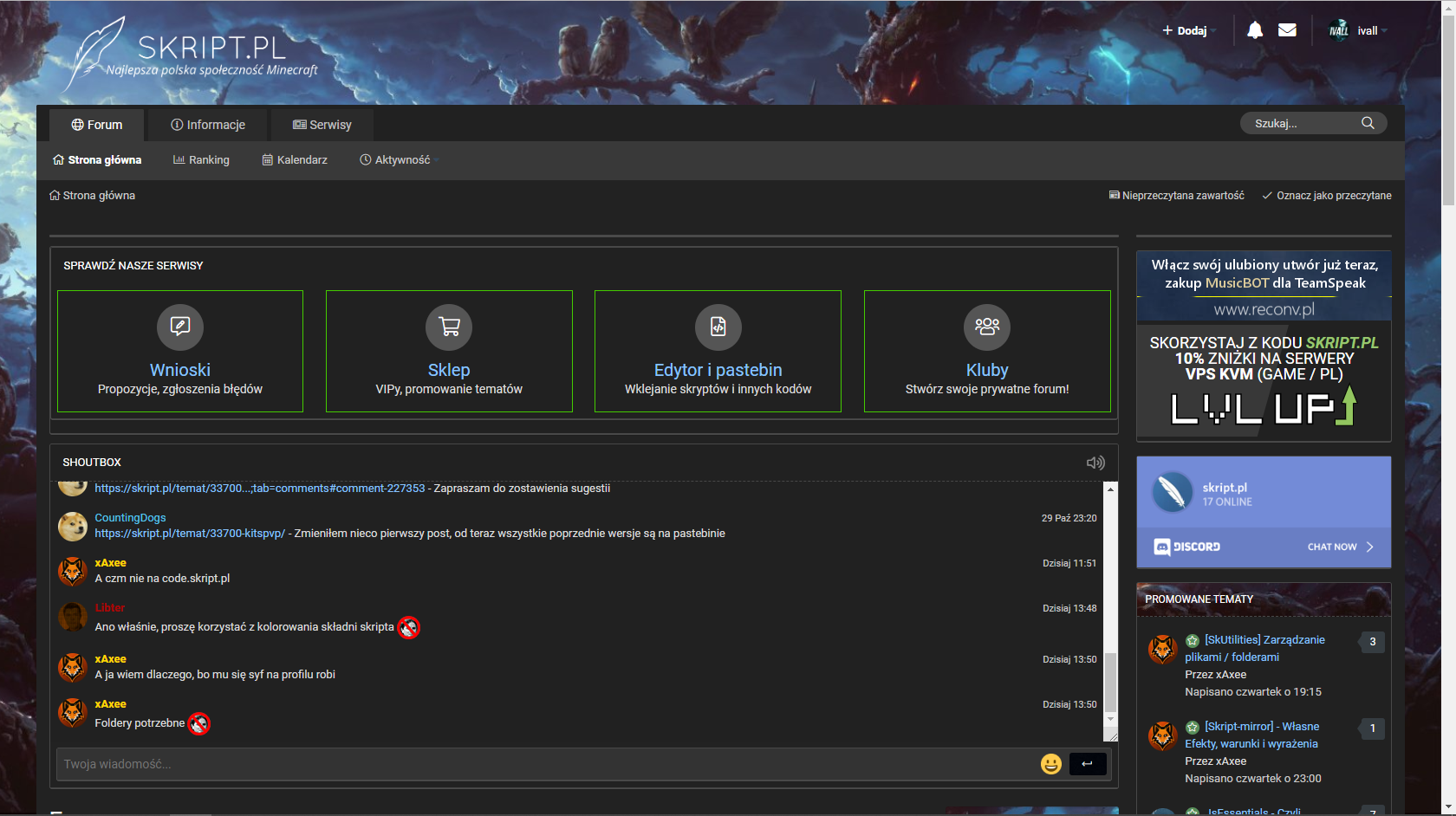Click emoticon after 'Foldery potrzebne'
1456x816 pixels.
[x=199, y=723]
